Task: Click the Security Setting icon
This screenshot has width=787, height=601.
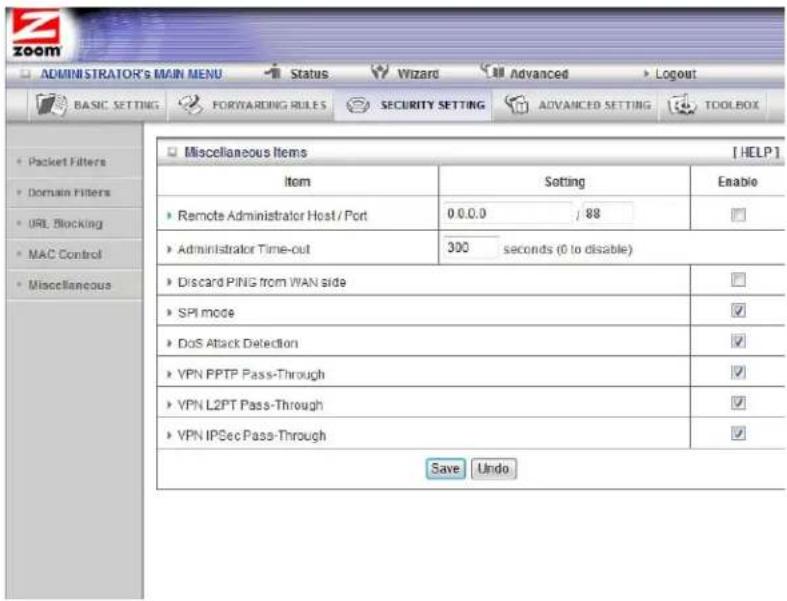Action: click(x=358, y=105)
